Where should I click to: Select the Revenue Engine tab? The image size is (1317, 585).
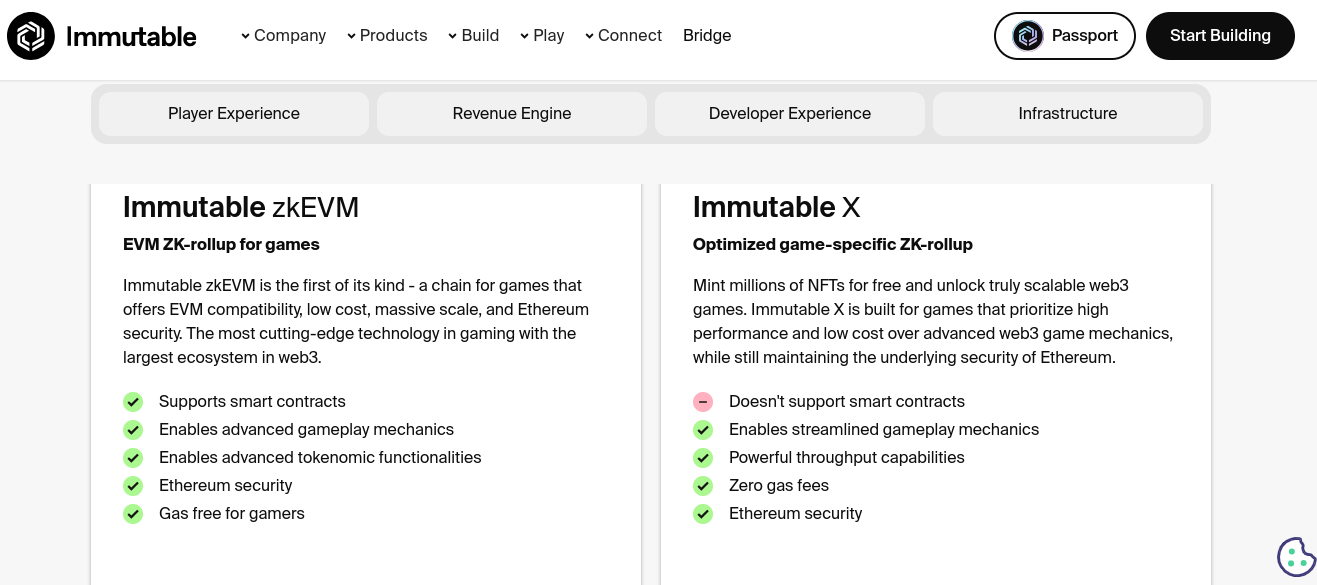[512, 114]
